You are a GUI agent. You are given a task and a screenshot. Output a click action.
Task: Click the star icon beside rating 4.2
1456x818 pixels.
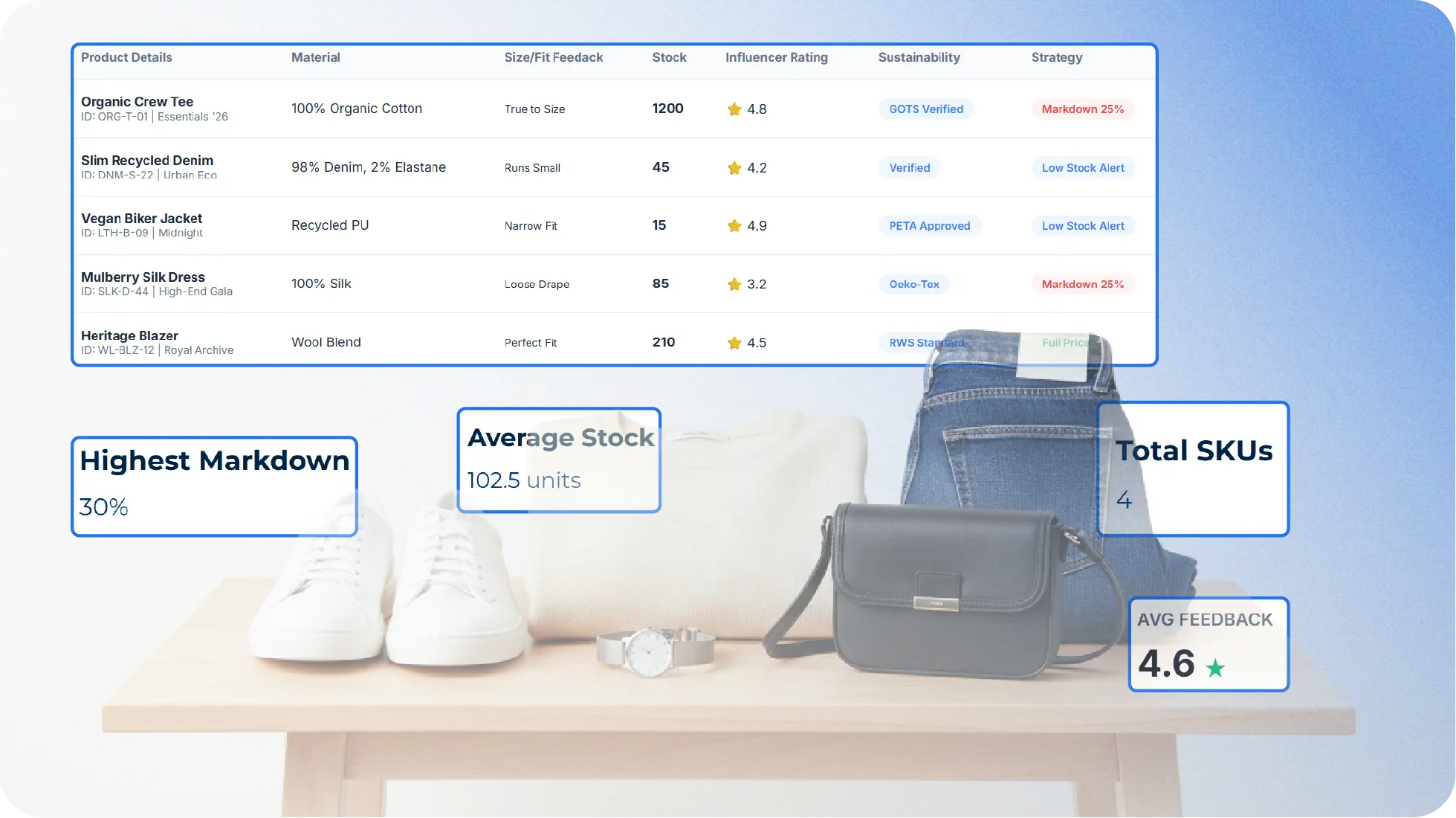(734, 168)
